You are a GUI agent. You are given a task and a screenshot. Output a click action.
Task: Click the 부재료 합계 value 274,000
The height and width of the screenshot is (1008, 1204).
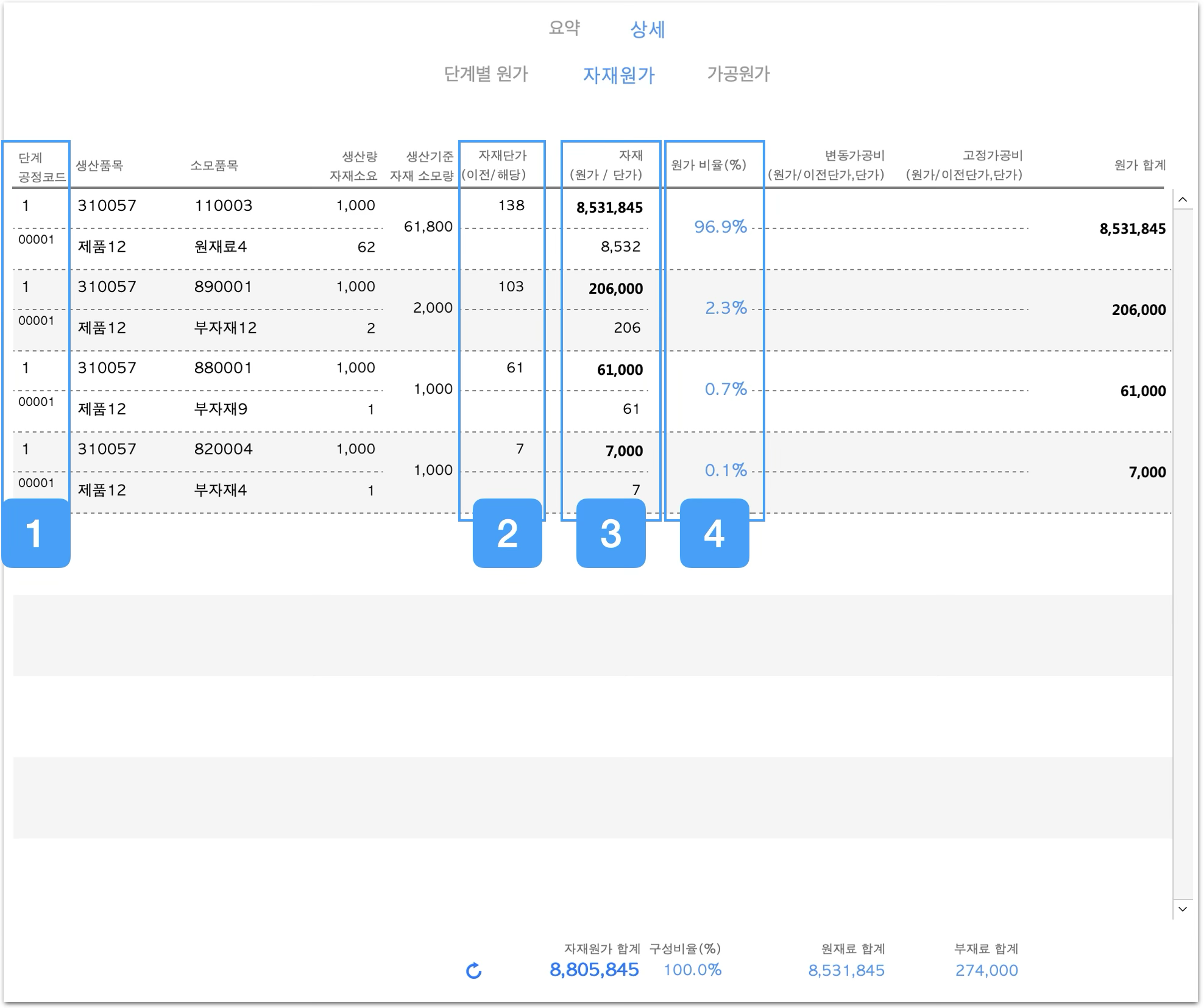coord(986,970)
